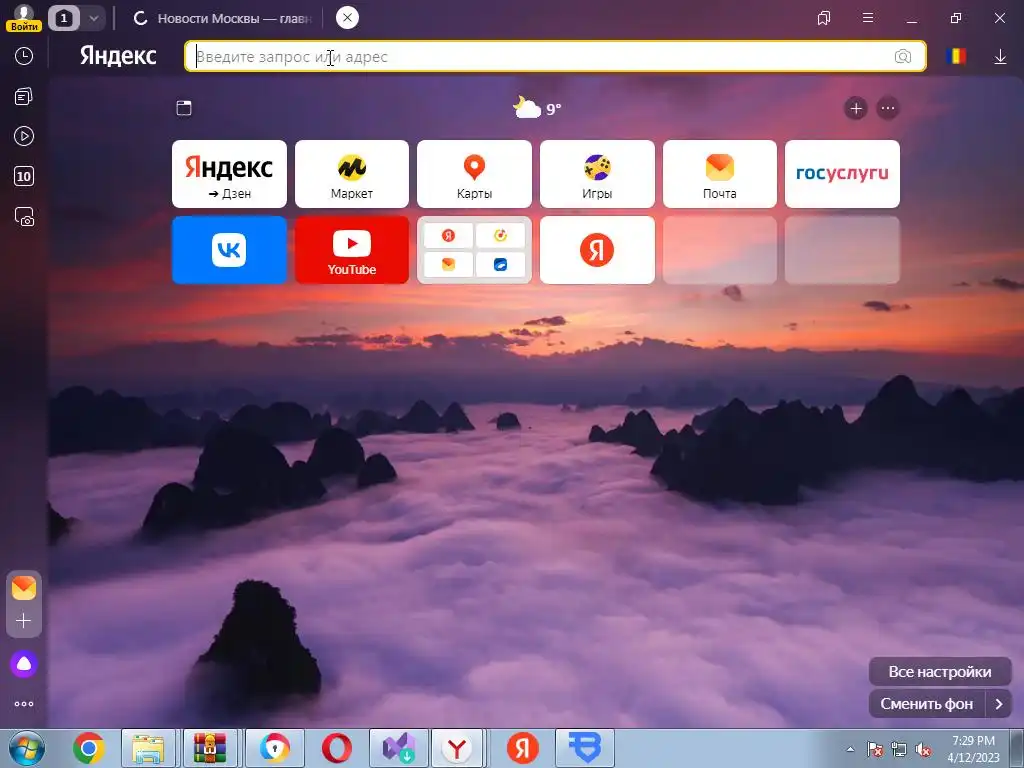Click the flag translator icon
This screenshot has width=1024, height=768.
tap(955, 56)
